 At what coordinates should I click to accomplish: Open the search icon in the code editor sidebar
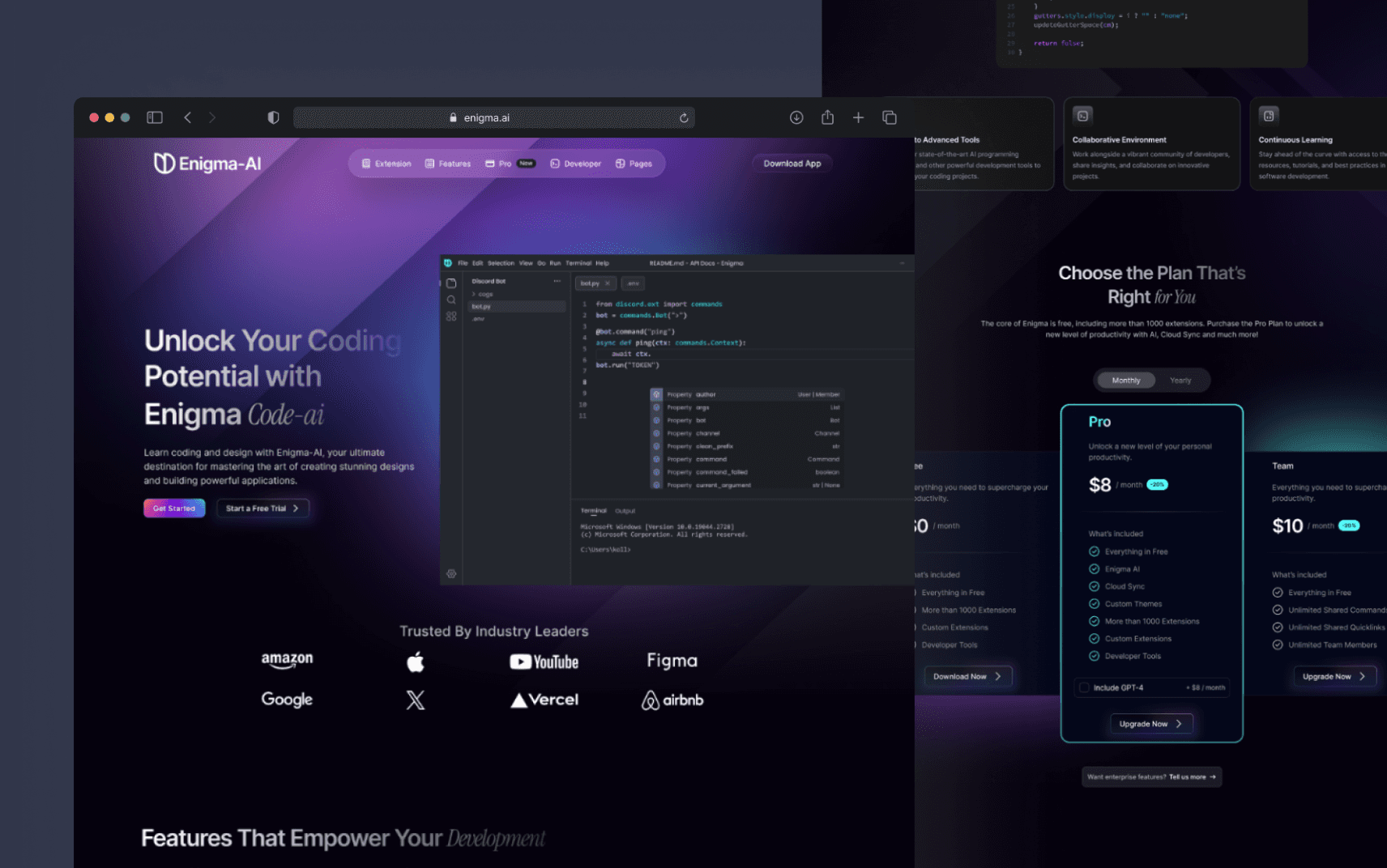451,300
